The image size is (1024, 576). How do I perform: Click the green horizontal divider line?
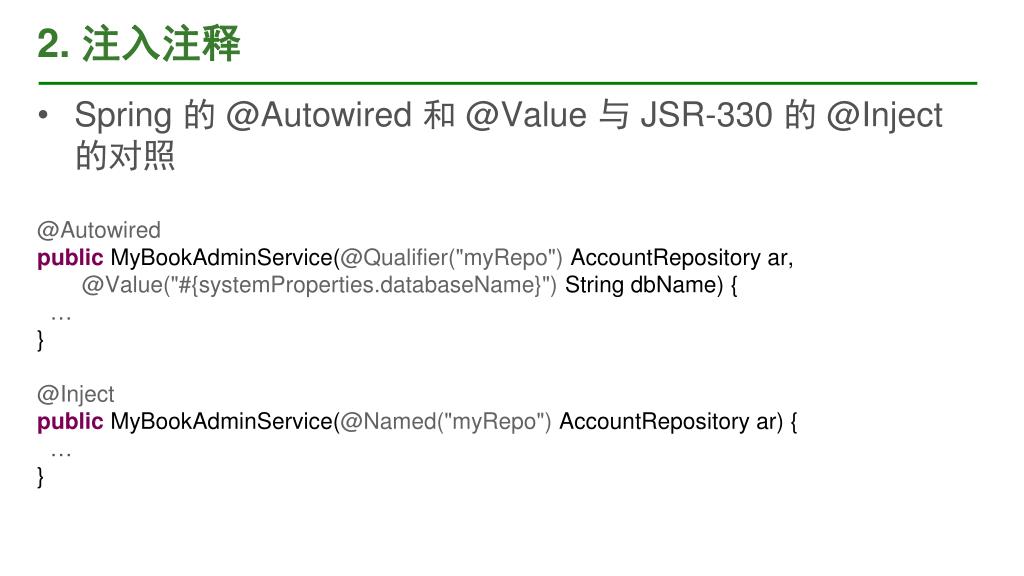point(507,84)
